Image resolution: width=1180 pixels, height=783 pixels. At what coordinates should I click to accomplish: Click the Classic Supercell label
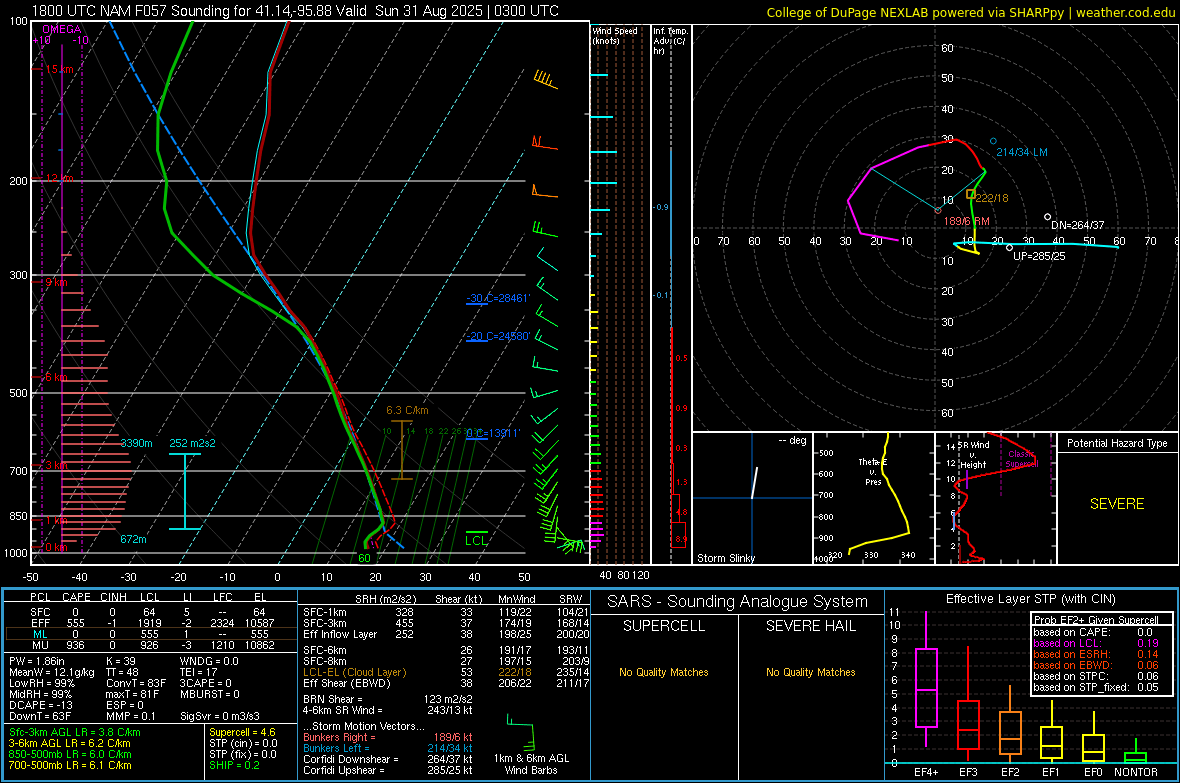(x=1022, y=459)
